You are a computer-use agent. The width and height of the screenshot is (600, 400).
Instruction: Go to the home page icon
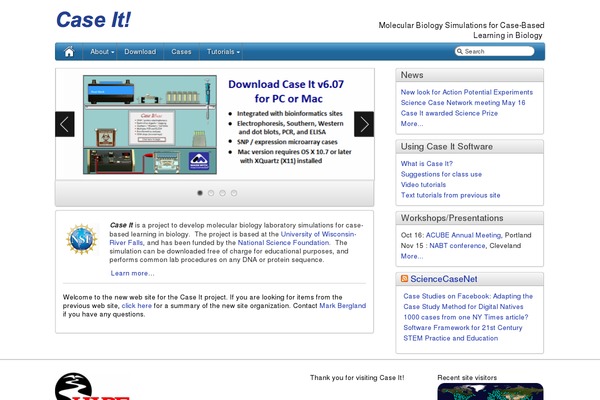pos(69,52)
